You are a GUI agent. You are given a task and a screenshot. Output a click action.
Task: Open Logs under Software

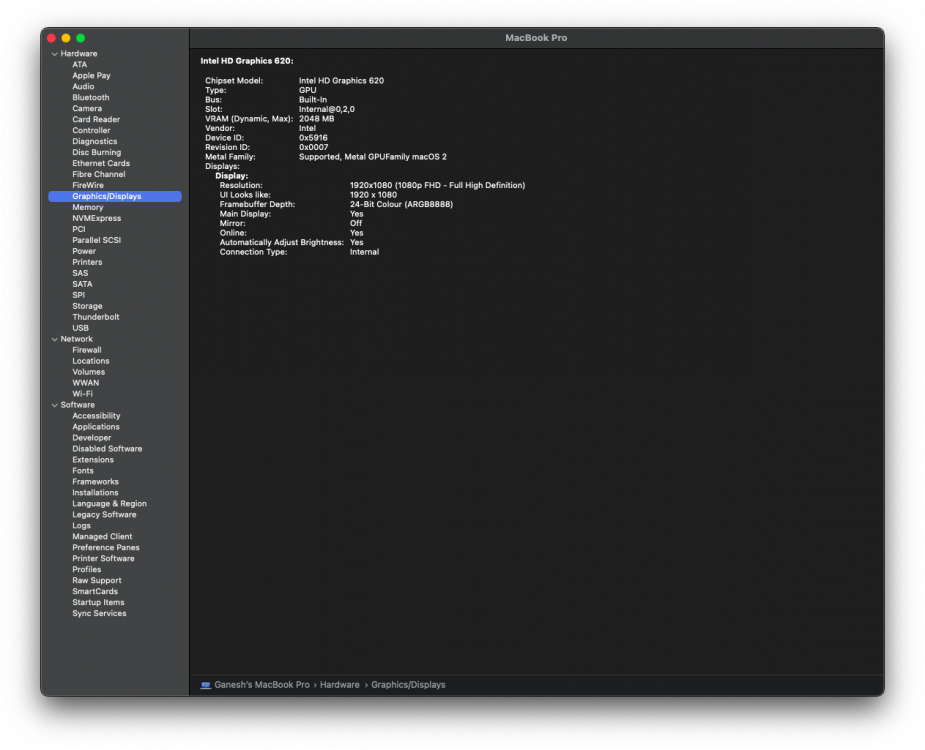click(x=81, y=526)
